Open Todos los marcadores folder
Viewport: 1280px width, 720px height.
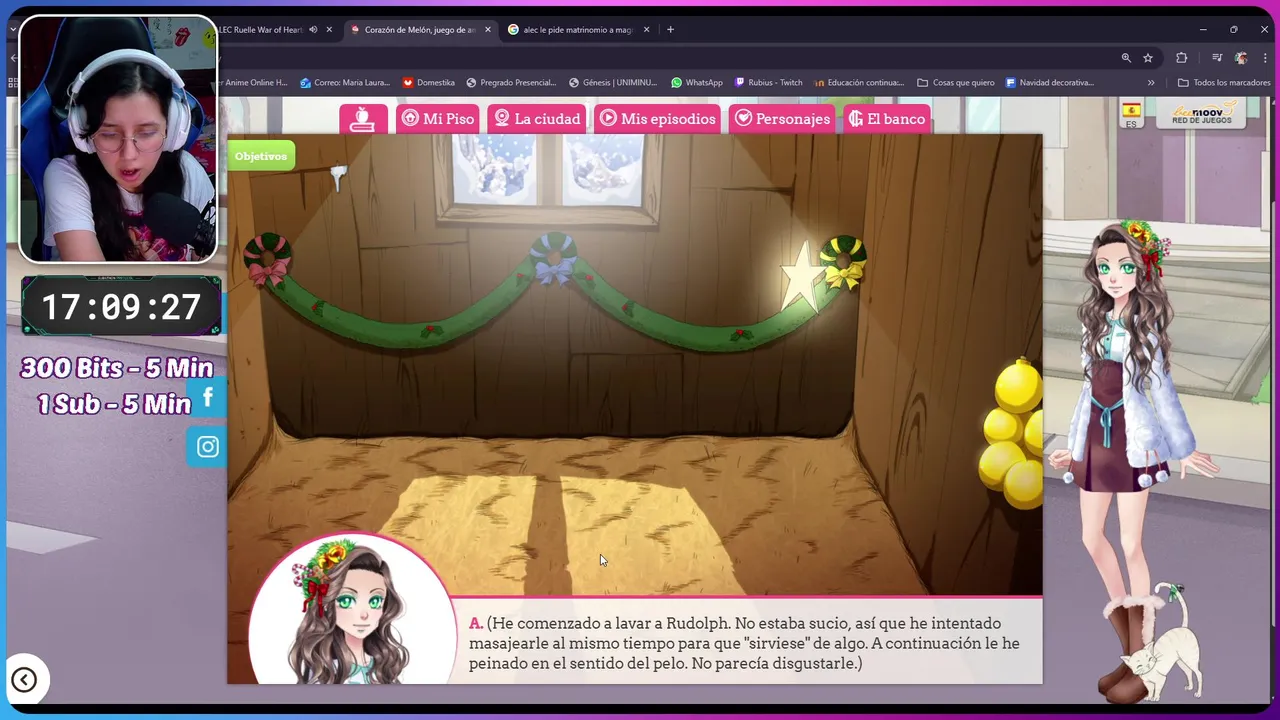click(1224, 83)
